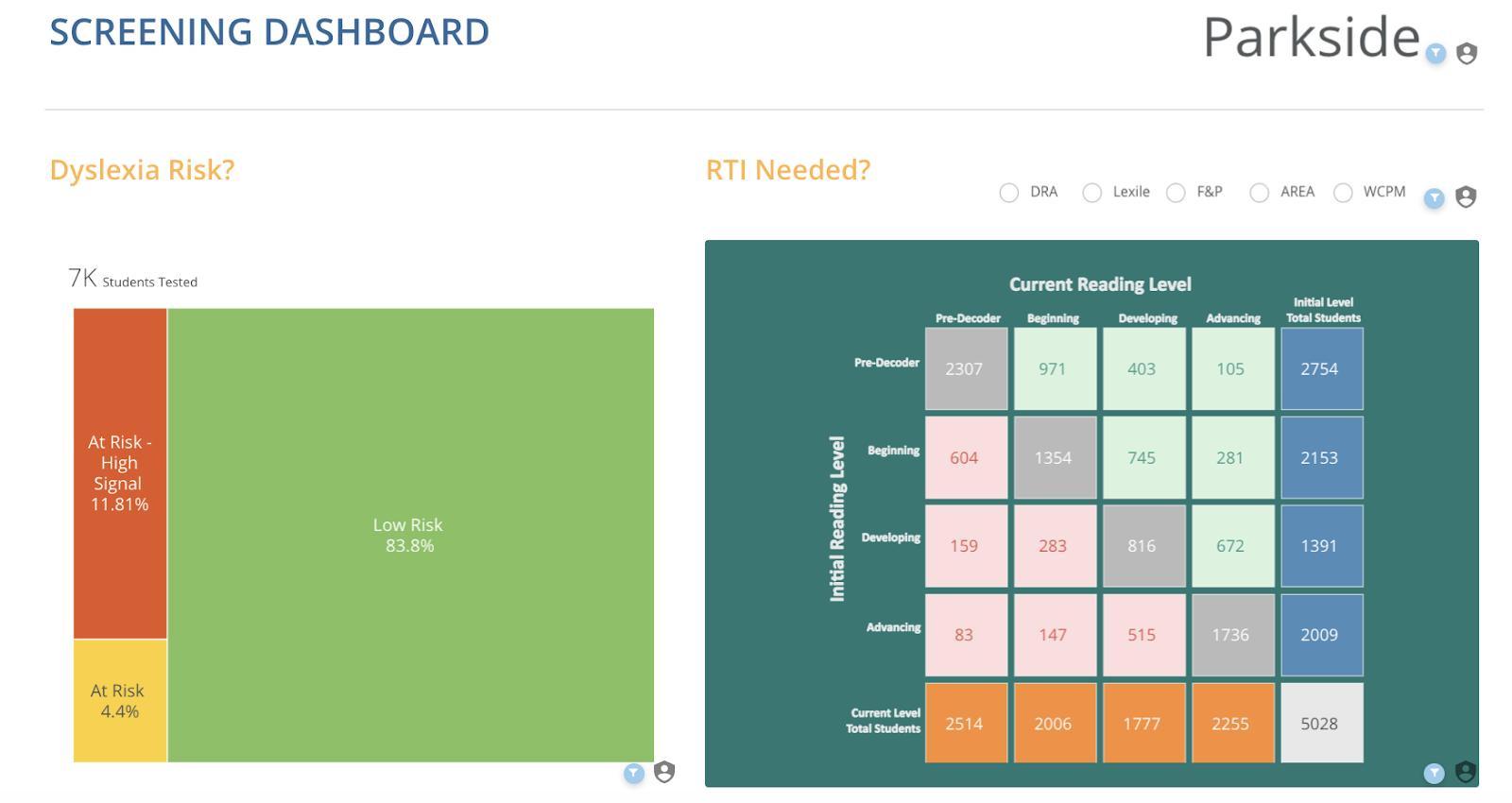The image size is (1512, 803).
Task: Click the RTI Needed? heading
Action: (788, 170)
